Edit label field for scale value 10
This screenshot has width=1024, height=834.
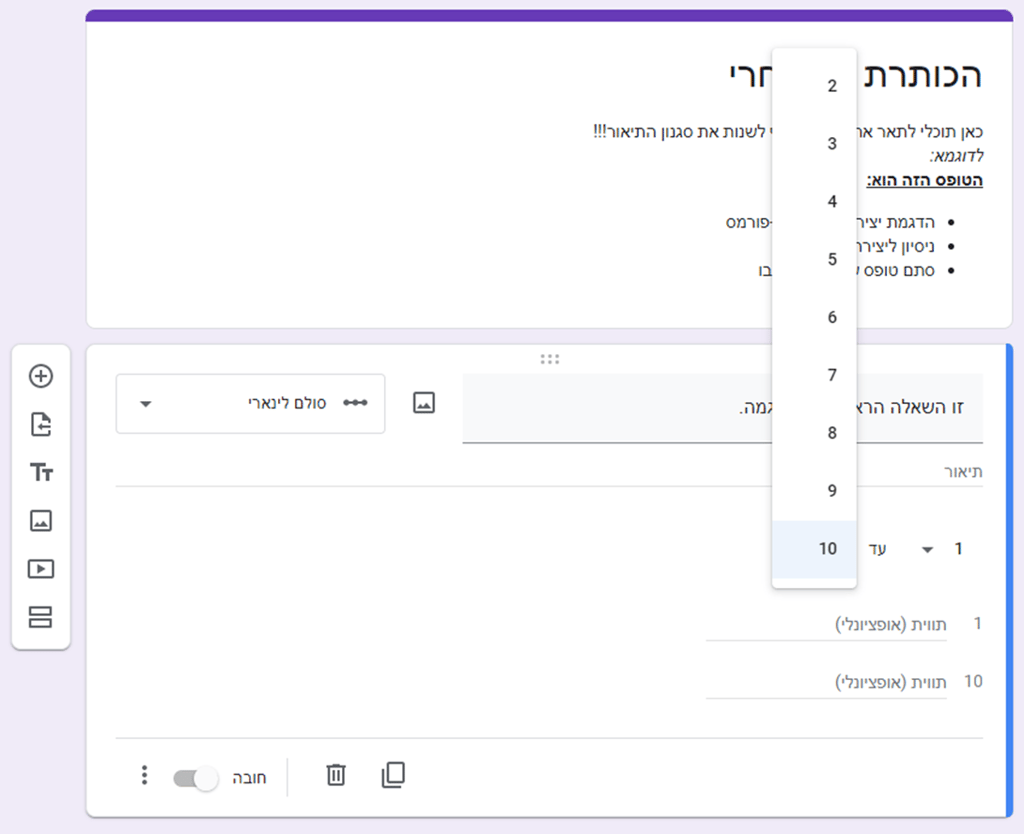[826, 682]
